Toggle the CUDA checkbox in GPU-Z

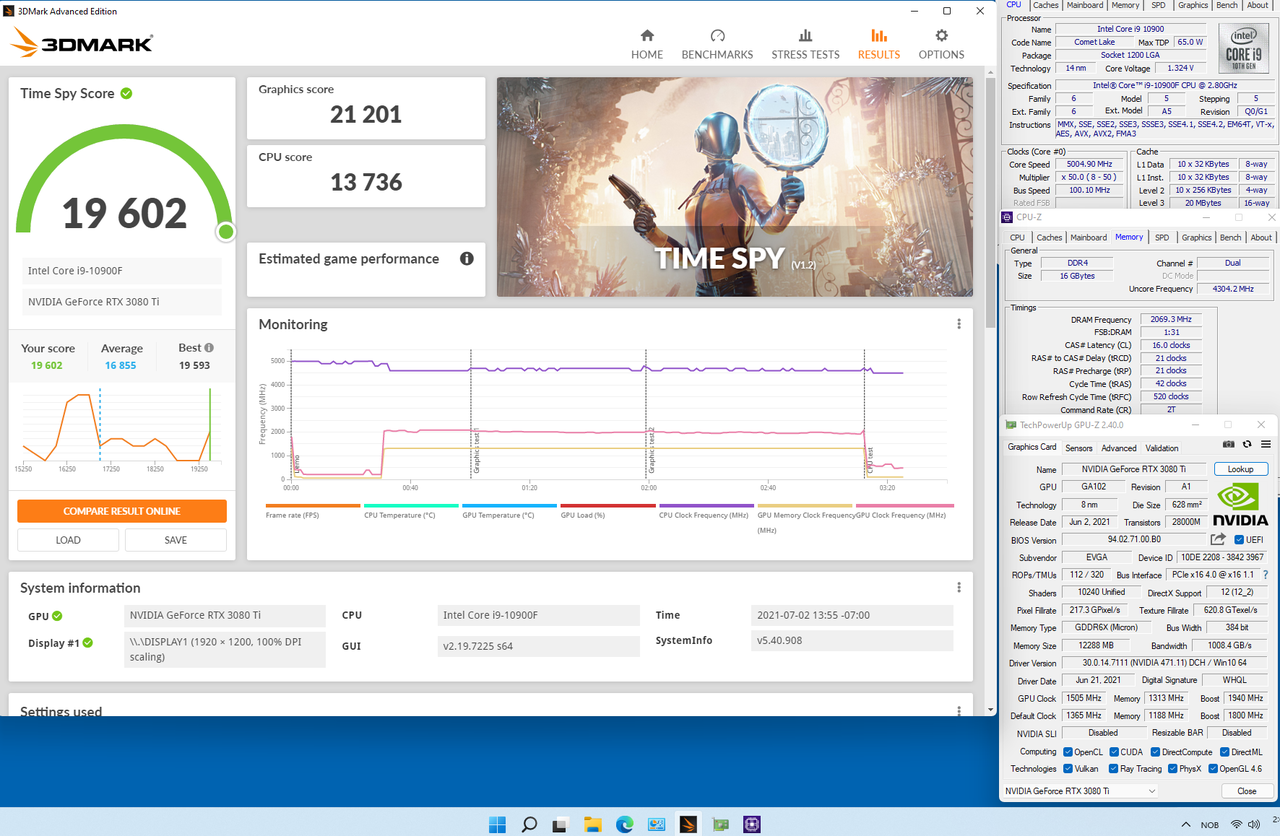pyautogui.click(x=1114, y=752)
